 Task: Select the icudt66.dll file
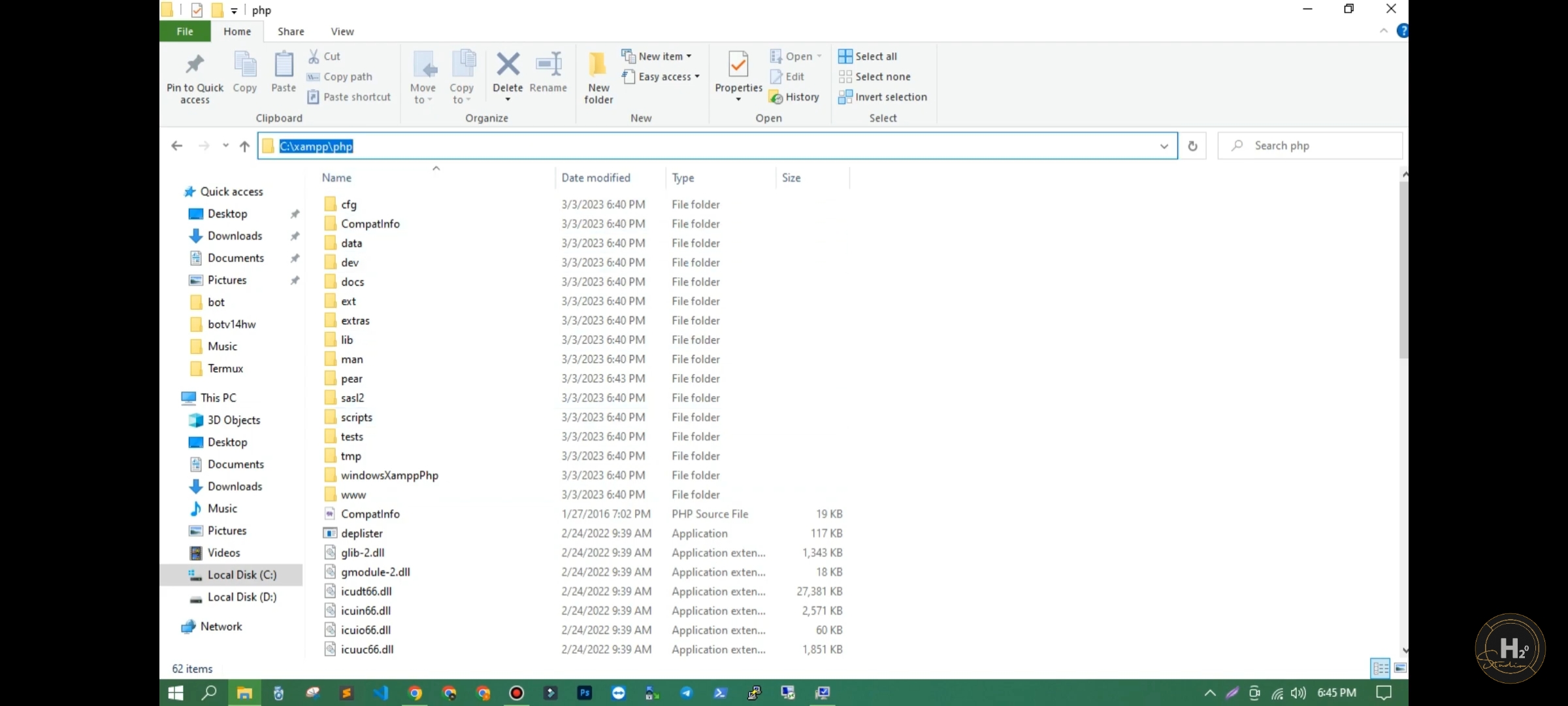click(x=357, y=592)
